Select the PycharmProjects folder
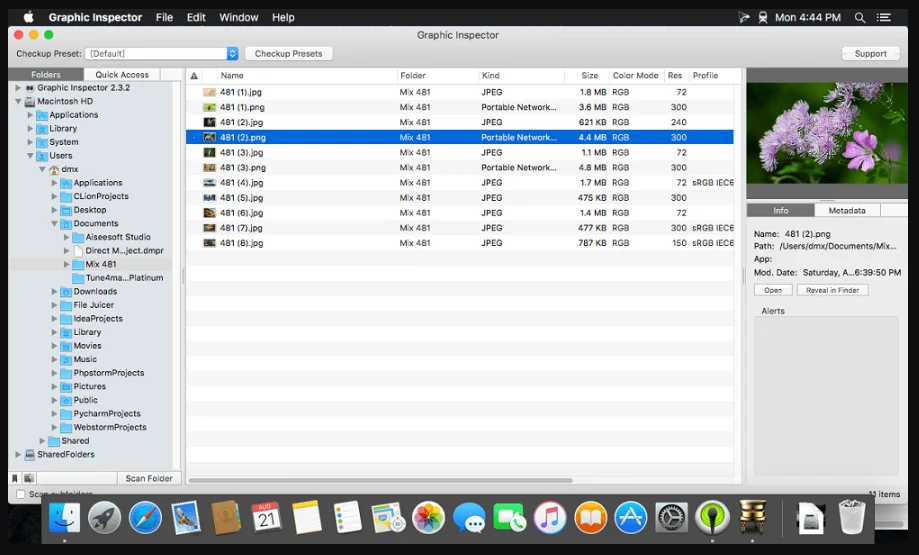This screenshot has height=555, width=919. point(107,413)
